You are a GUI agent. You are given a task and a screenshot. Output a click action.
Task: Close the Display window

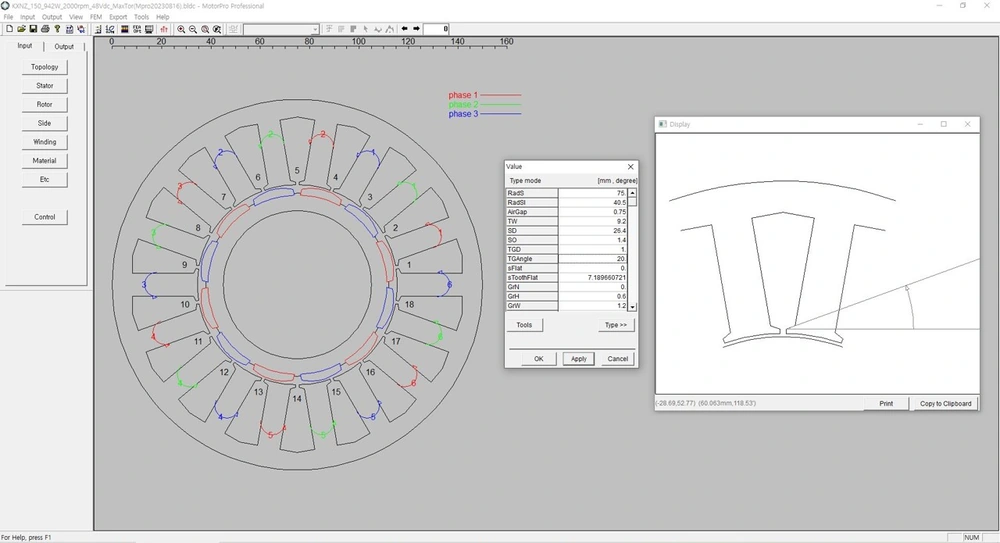(967, 124)
